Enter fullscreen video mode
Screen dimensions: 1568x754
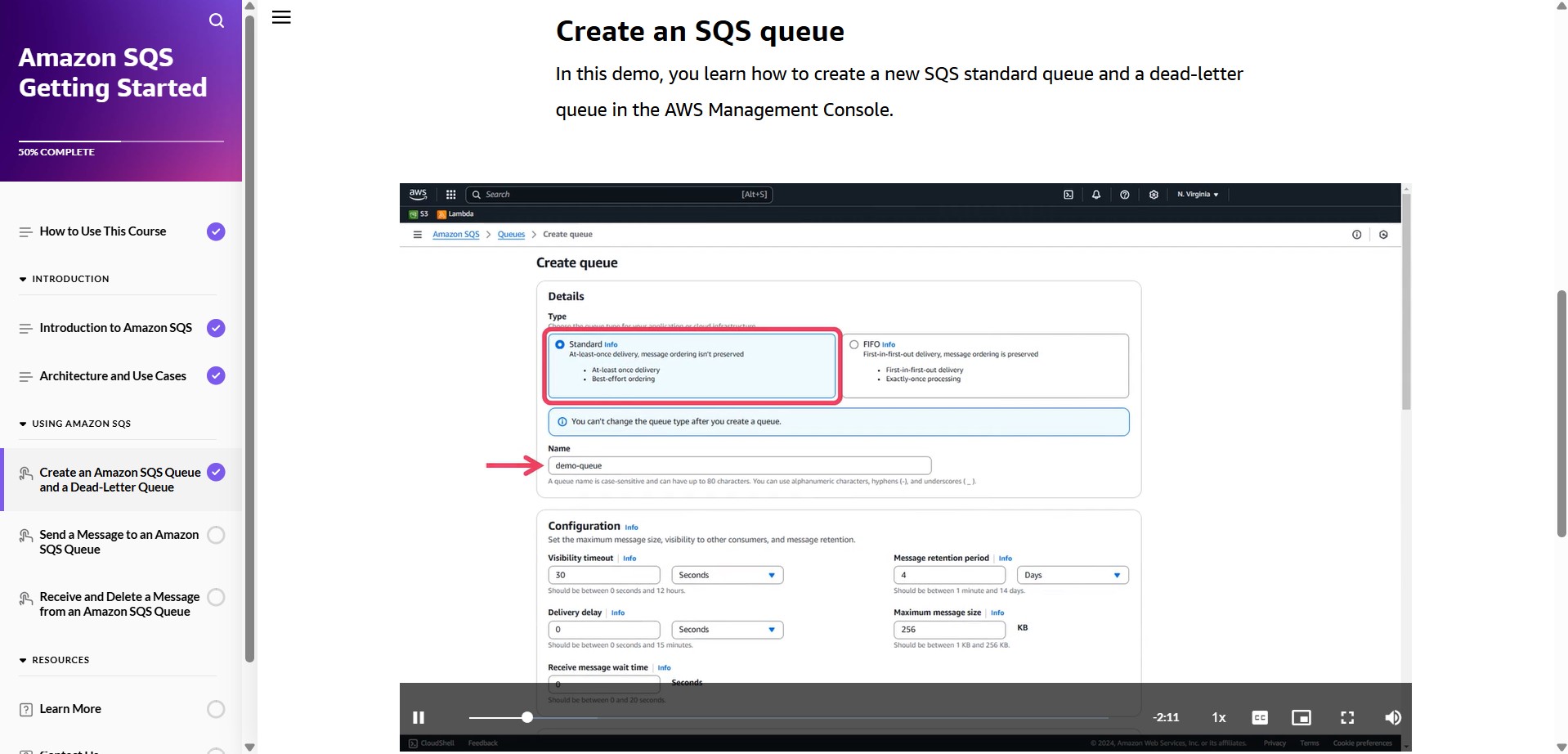pyautogui.click(x=1347, y=717)
